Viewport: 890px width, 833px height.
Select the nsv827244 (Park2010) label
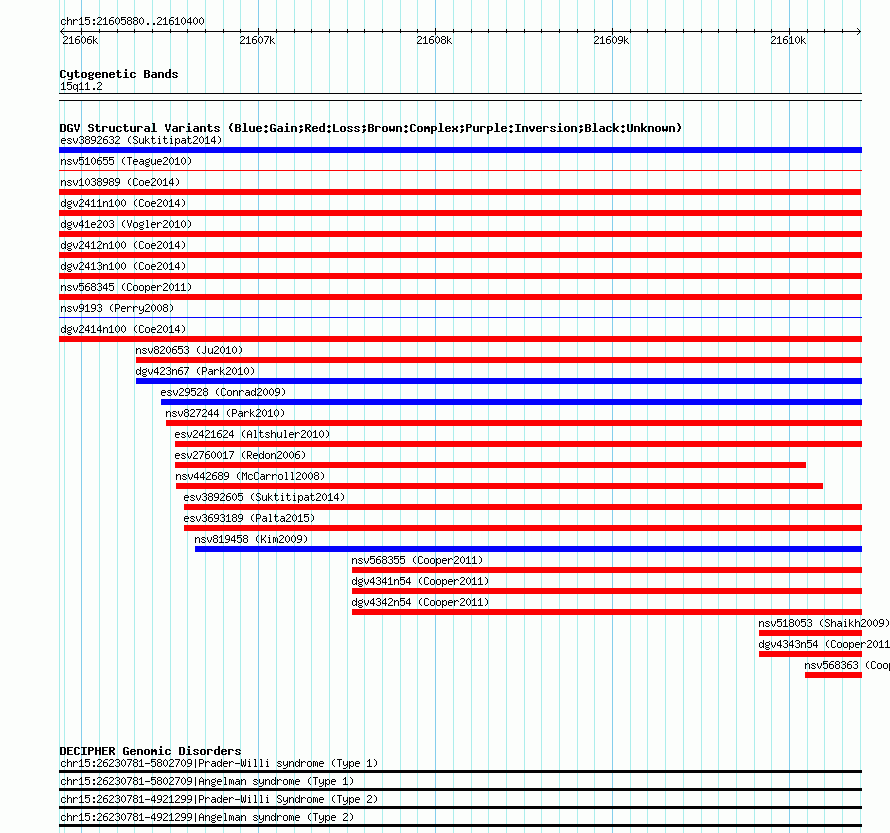(x=225, y=413)
